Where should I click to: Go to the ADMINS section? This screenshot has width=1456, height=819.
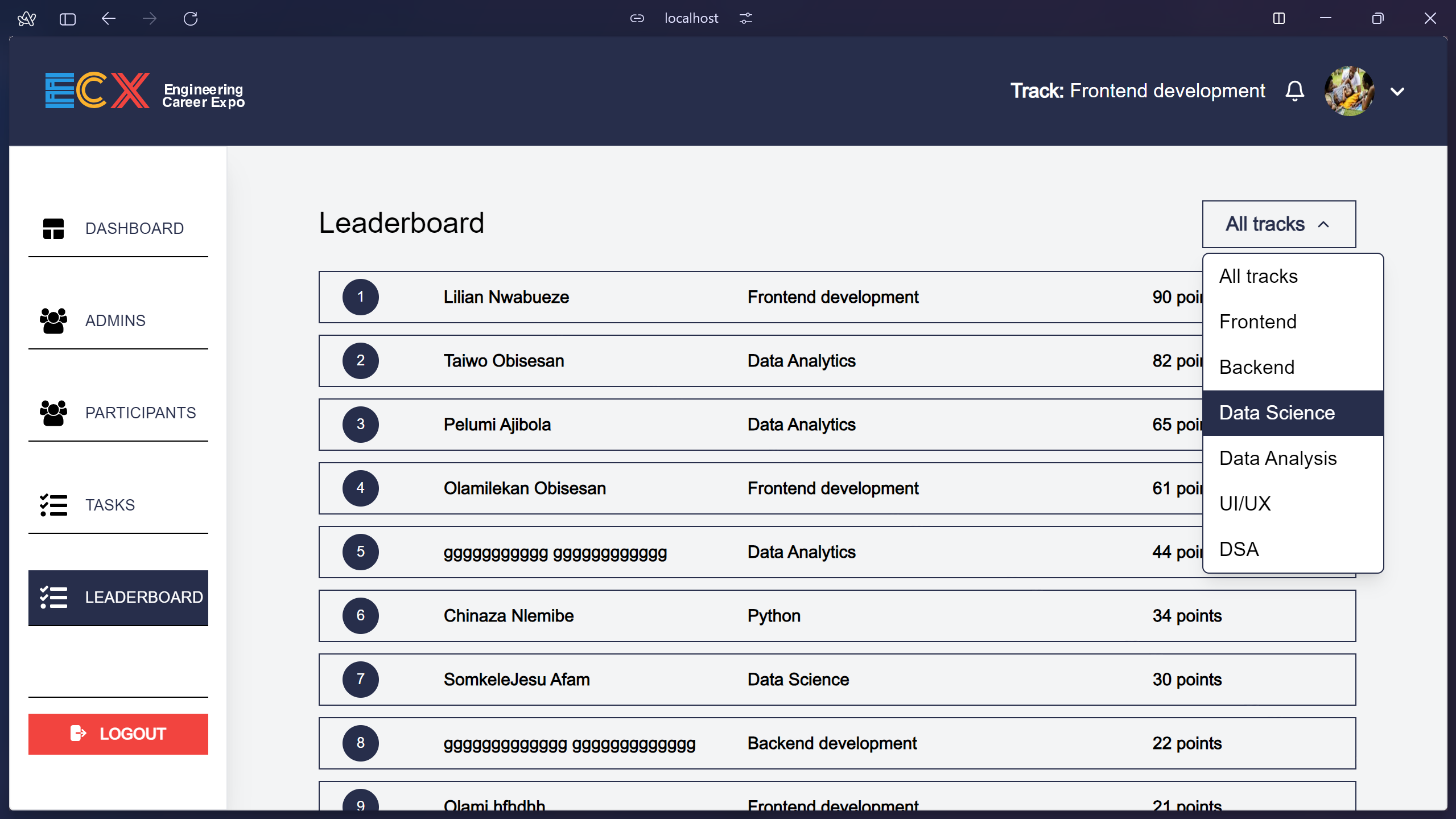point(118,321)
